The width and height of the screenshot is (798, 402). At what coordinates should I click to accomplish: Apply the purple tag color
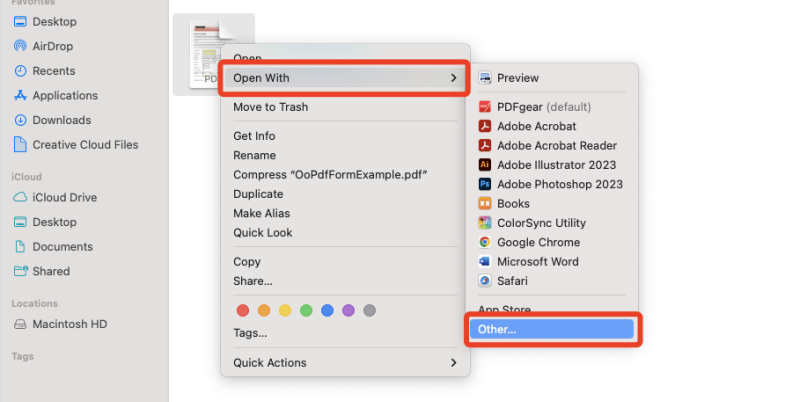pyautogui.click(x=348, y=310)
